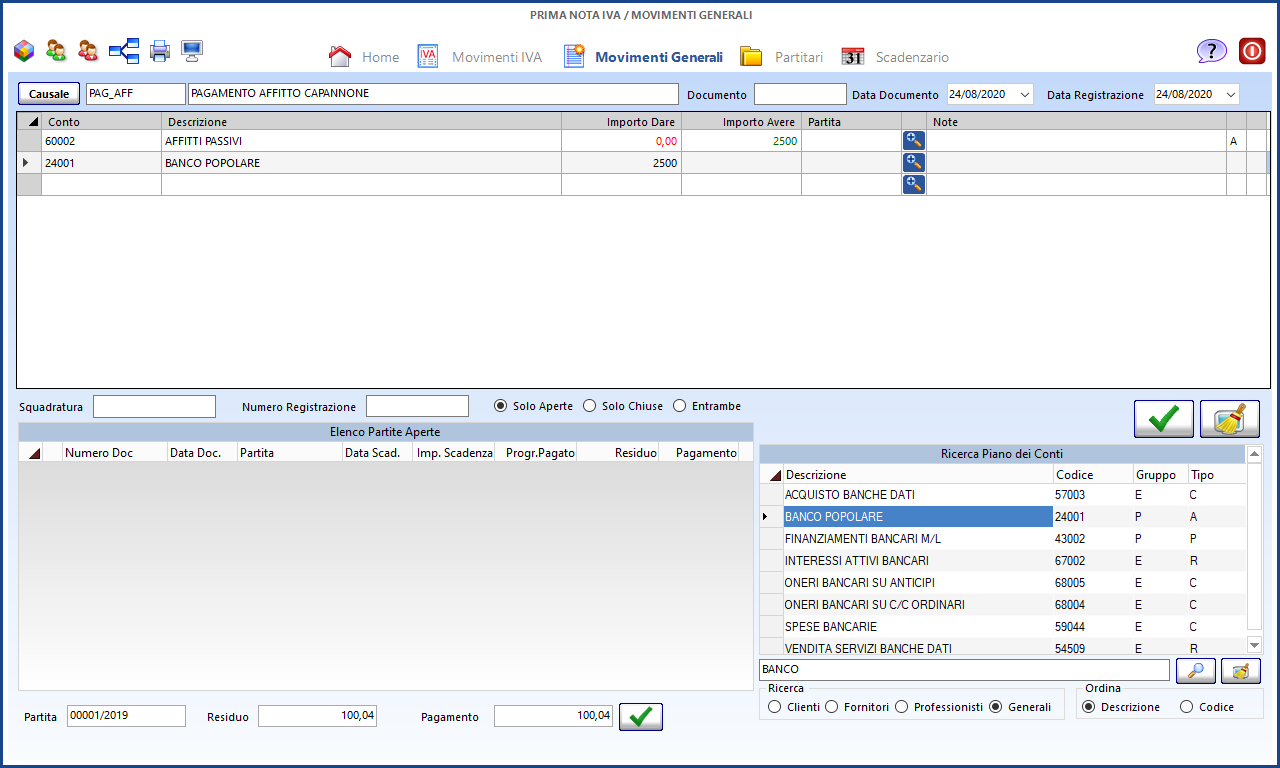Screen dimensions: 1280x768
Task: Open the help question mark icon
Action: point(1211,51)
